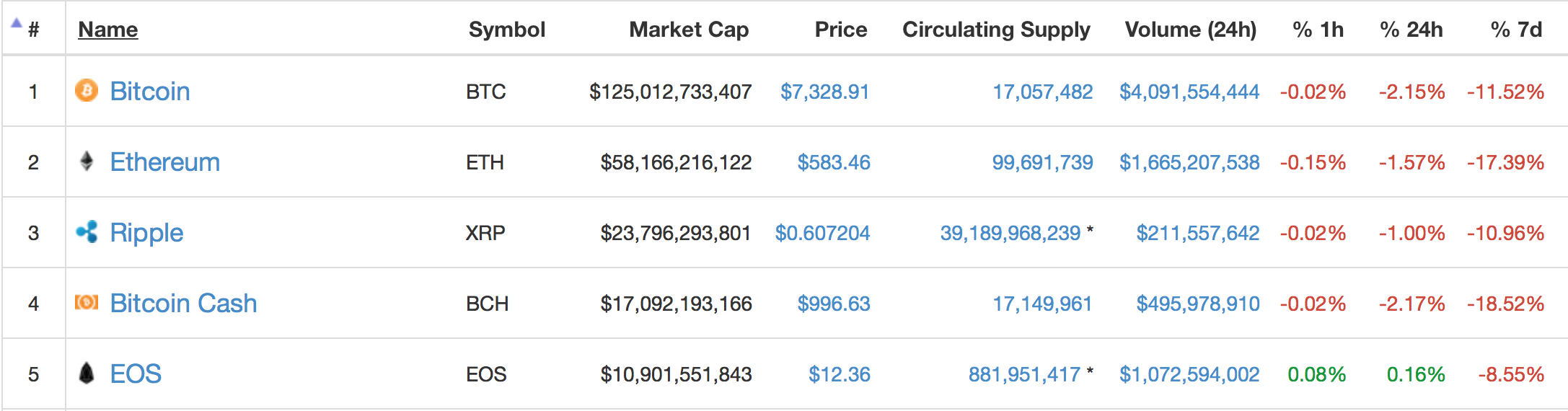Click the Ethereum diamond logo icon
This screenshot has height=411, width=1568.
pyautogui.click(x=87, y=161)
